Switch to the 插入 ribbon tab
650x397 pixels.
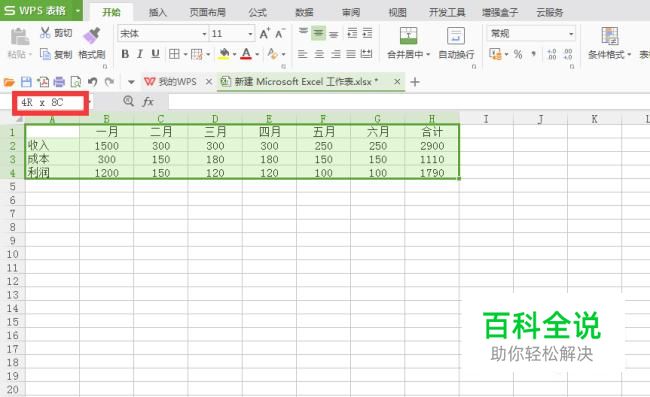(158, 12)
